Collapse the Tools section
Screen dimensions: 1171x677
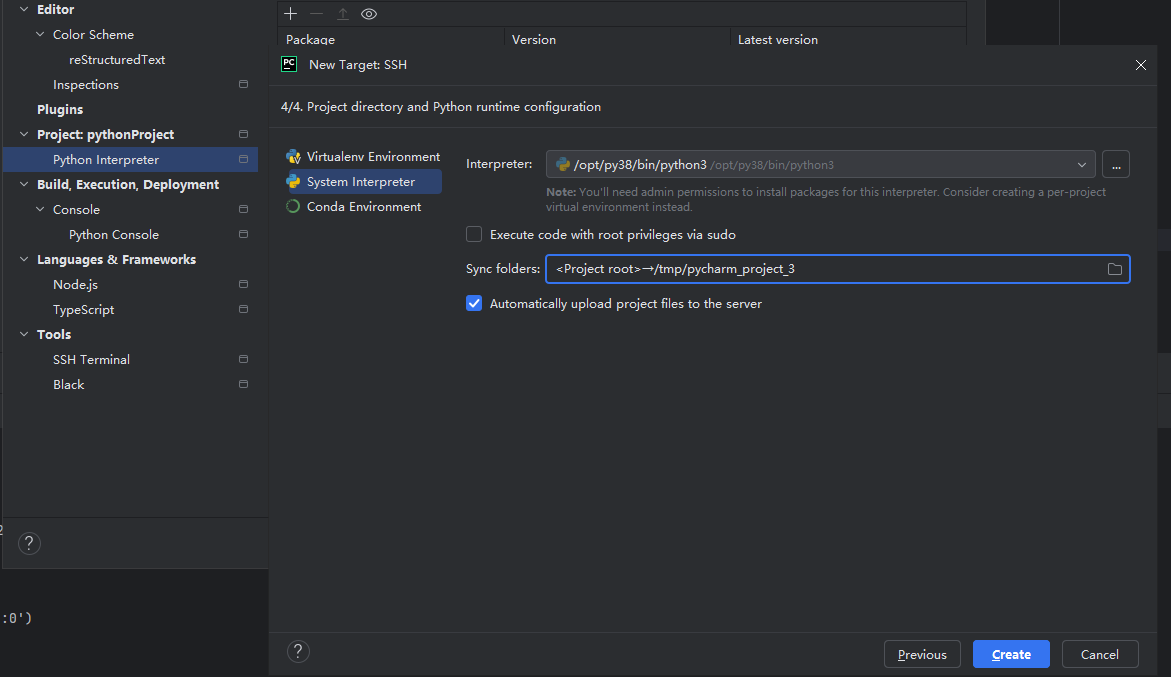24,334
